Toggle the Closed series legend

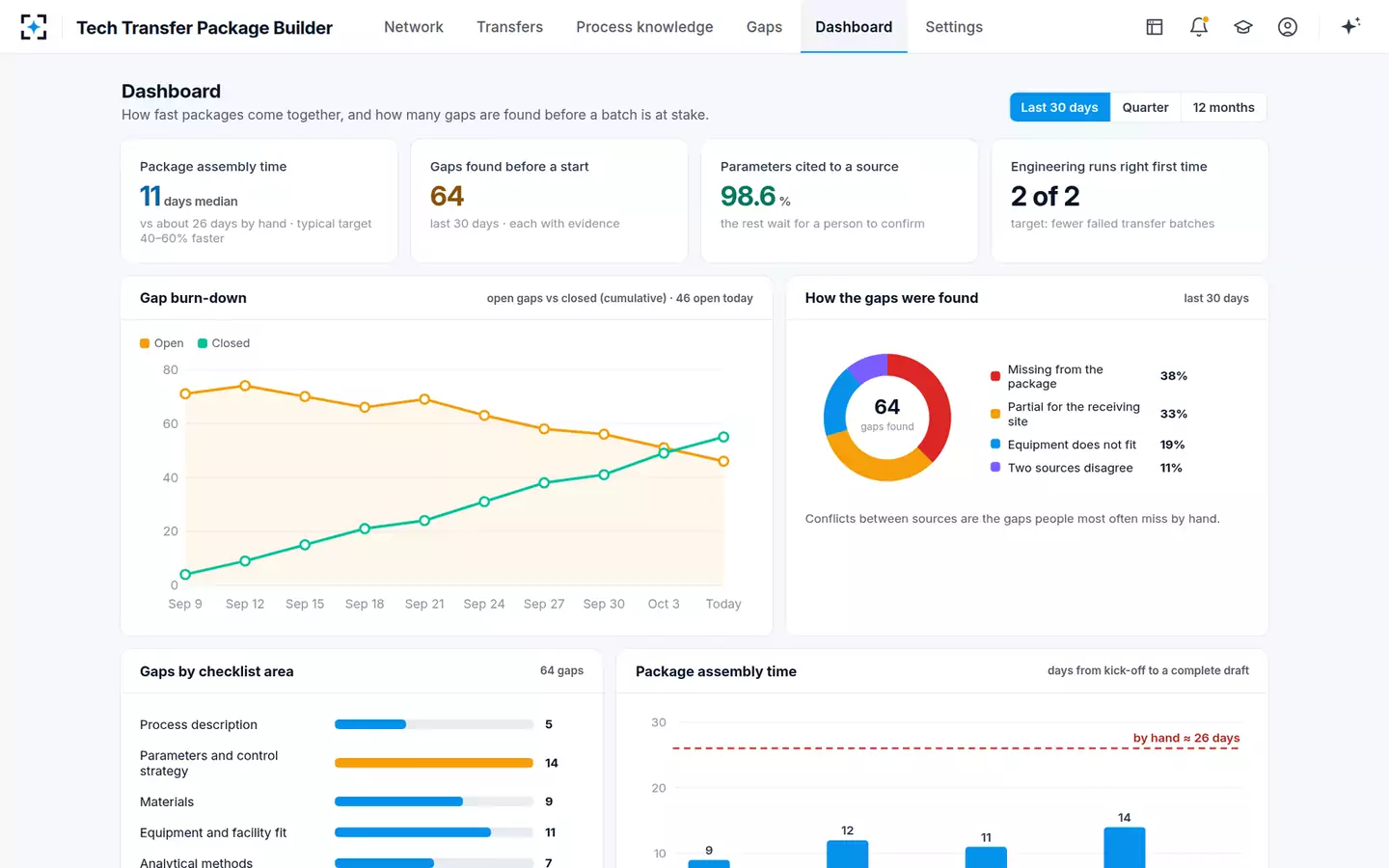pyautogui.click(x=224, y=343)
